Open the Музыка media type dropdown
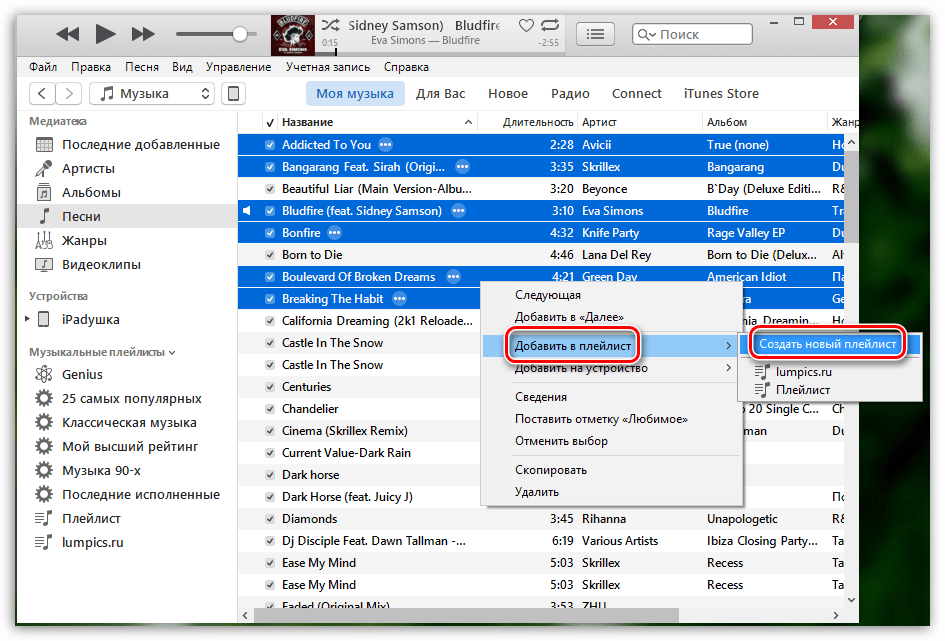 click(152, 94)
